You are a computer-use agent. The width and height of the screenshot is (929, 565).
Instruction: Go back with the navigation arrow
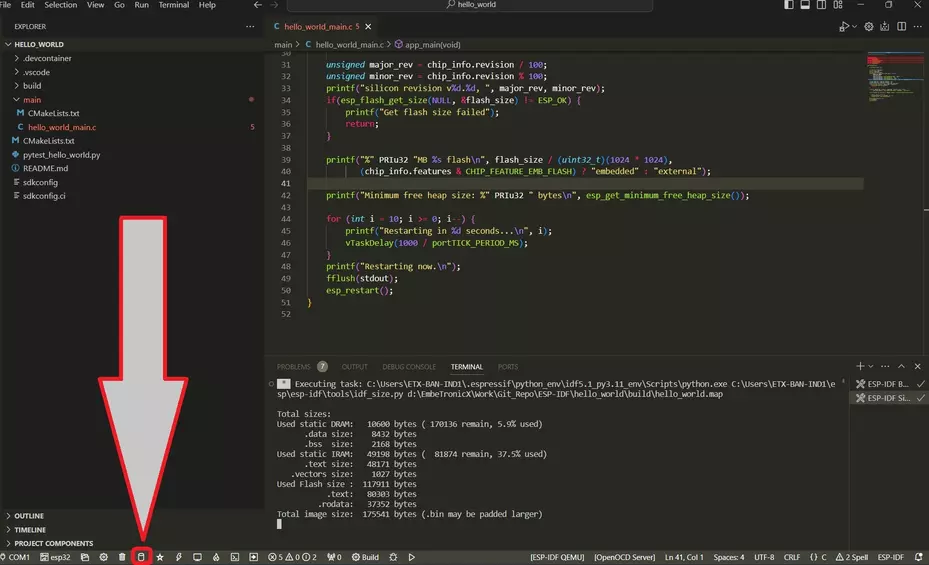tap(258, 5)
